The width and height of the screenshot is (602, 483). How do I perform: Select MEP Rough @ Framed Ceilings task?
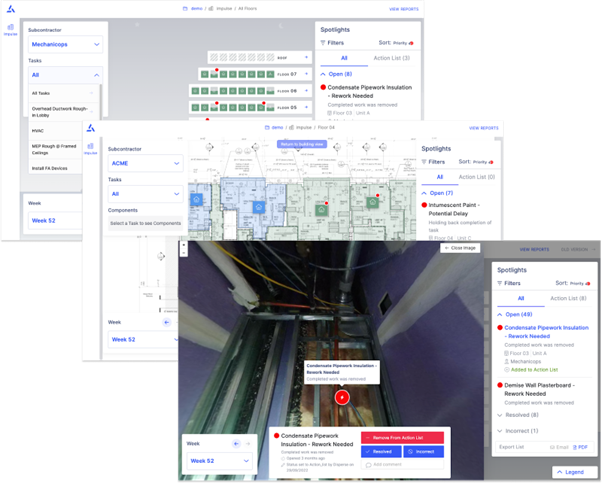coord(56,149)
